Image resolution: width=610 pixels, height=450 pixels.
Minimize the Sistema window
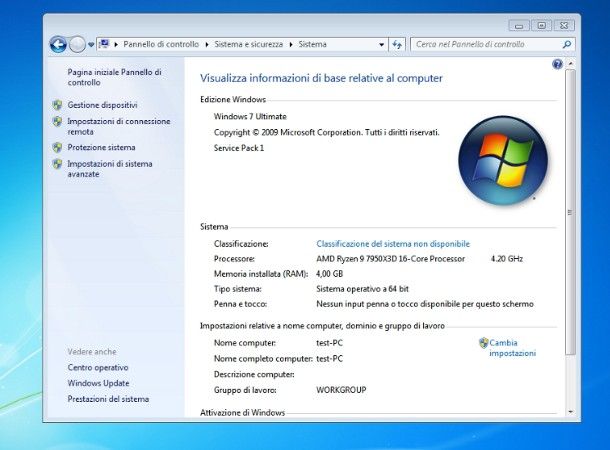tap(519, 26)
